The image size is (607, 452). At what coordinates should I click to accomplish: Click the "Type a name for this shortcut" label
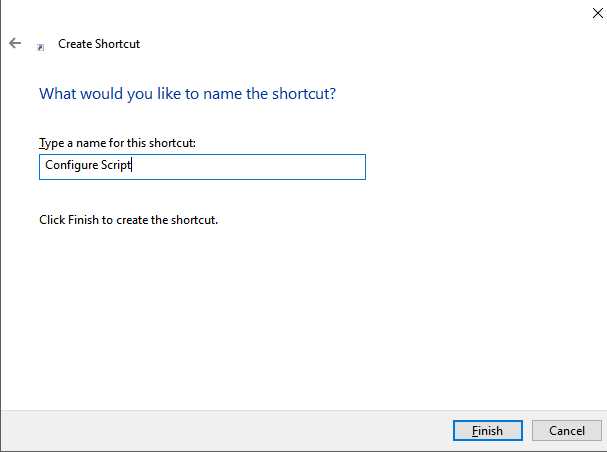pyautogui.click(x=117, y=143)
